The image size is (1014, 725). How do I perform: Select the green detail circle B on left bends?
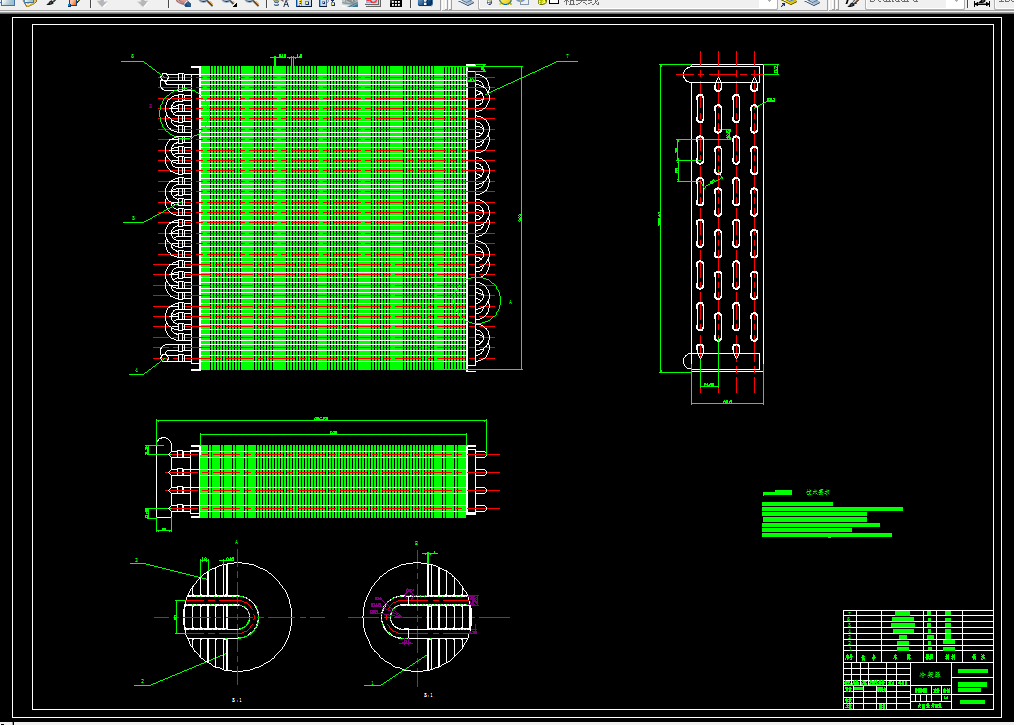160,113
